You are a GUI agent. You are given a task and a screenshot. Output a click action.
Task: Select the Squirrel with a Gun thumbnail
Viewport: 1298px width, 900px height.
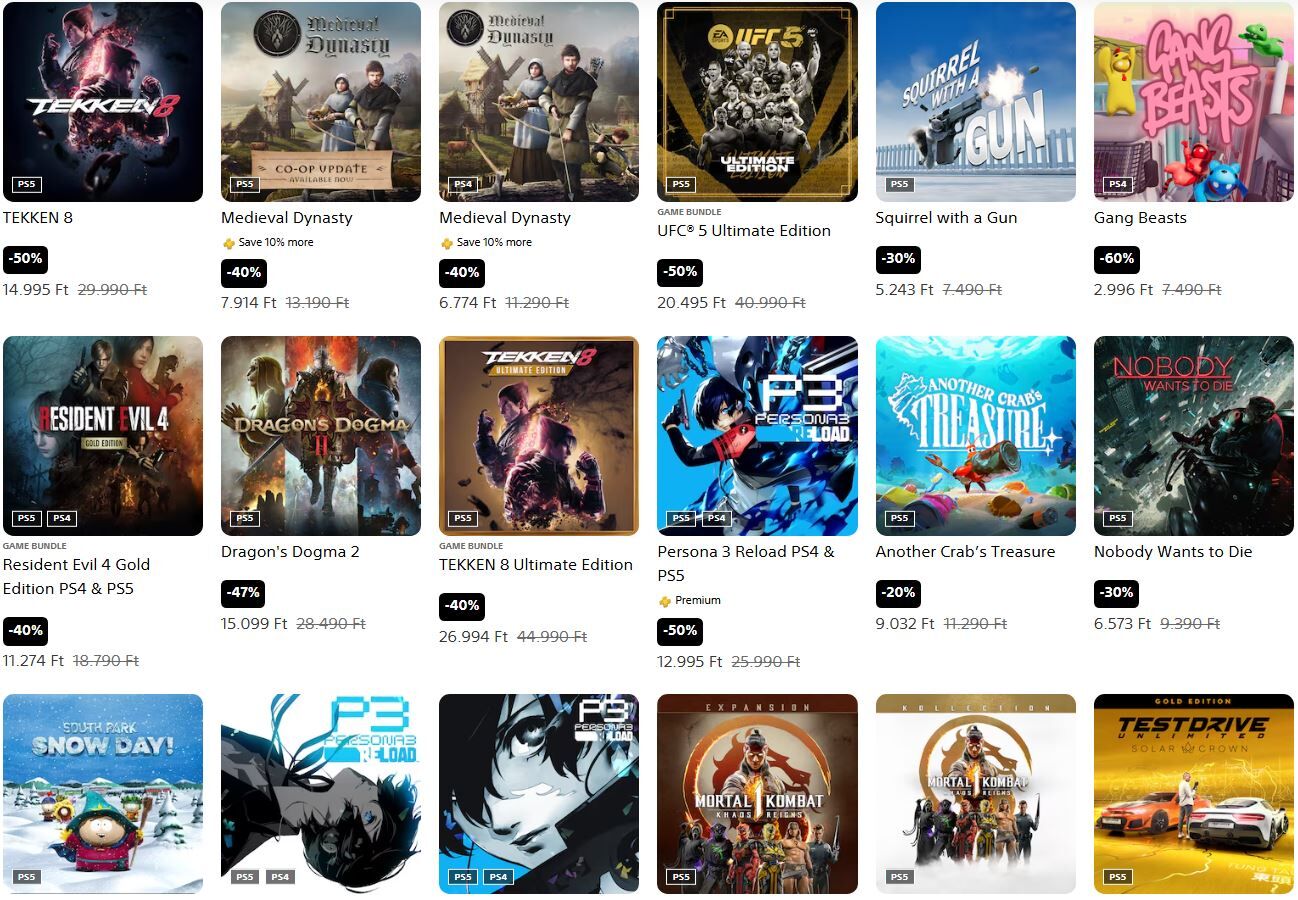976,102
